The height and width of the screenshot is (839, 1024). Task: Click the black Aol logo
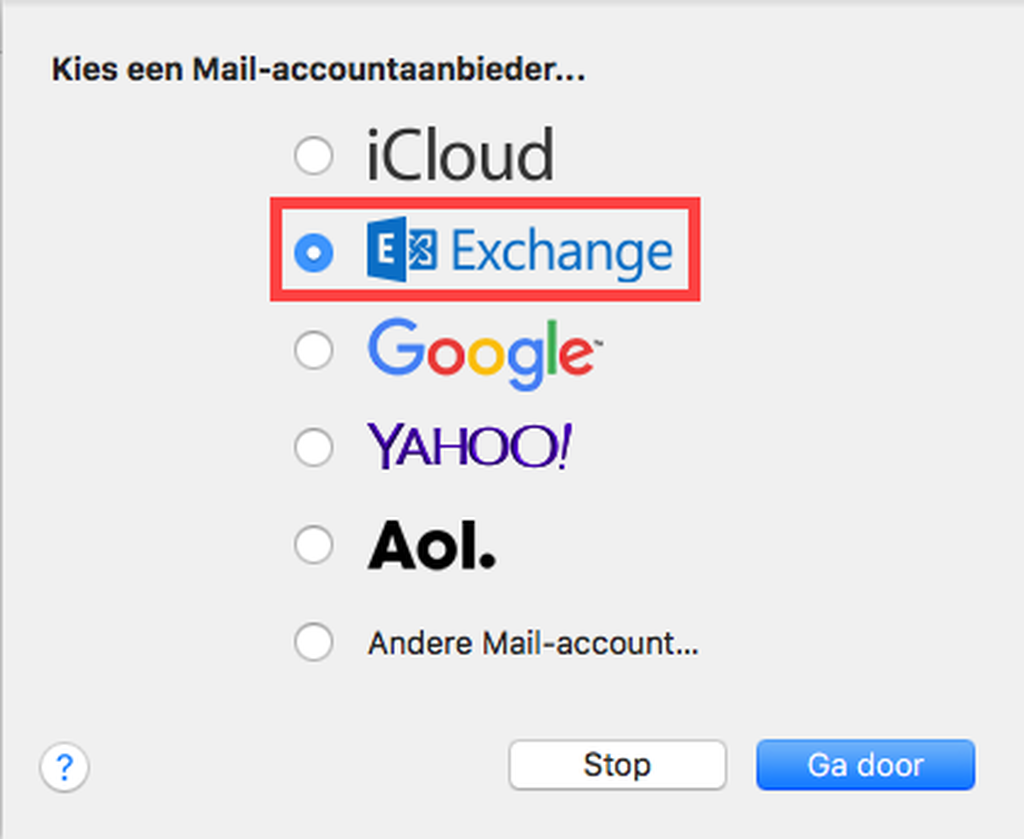pyautogui.click(x=432, y=545)
